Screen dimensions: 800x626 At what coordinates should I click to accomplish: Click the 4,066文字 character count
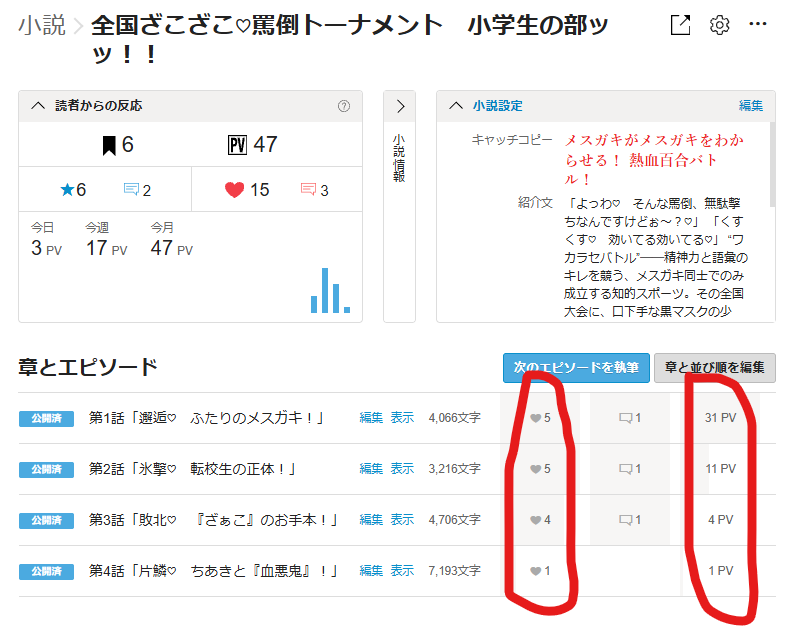(455, 418)
